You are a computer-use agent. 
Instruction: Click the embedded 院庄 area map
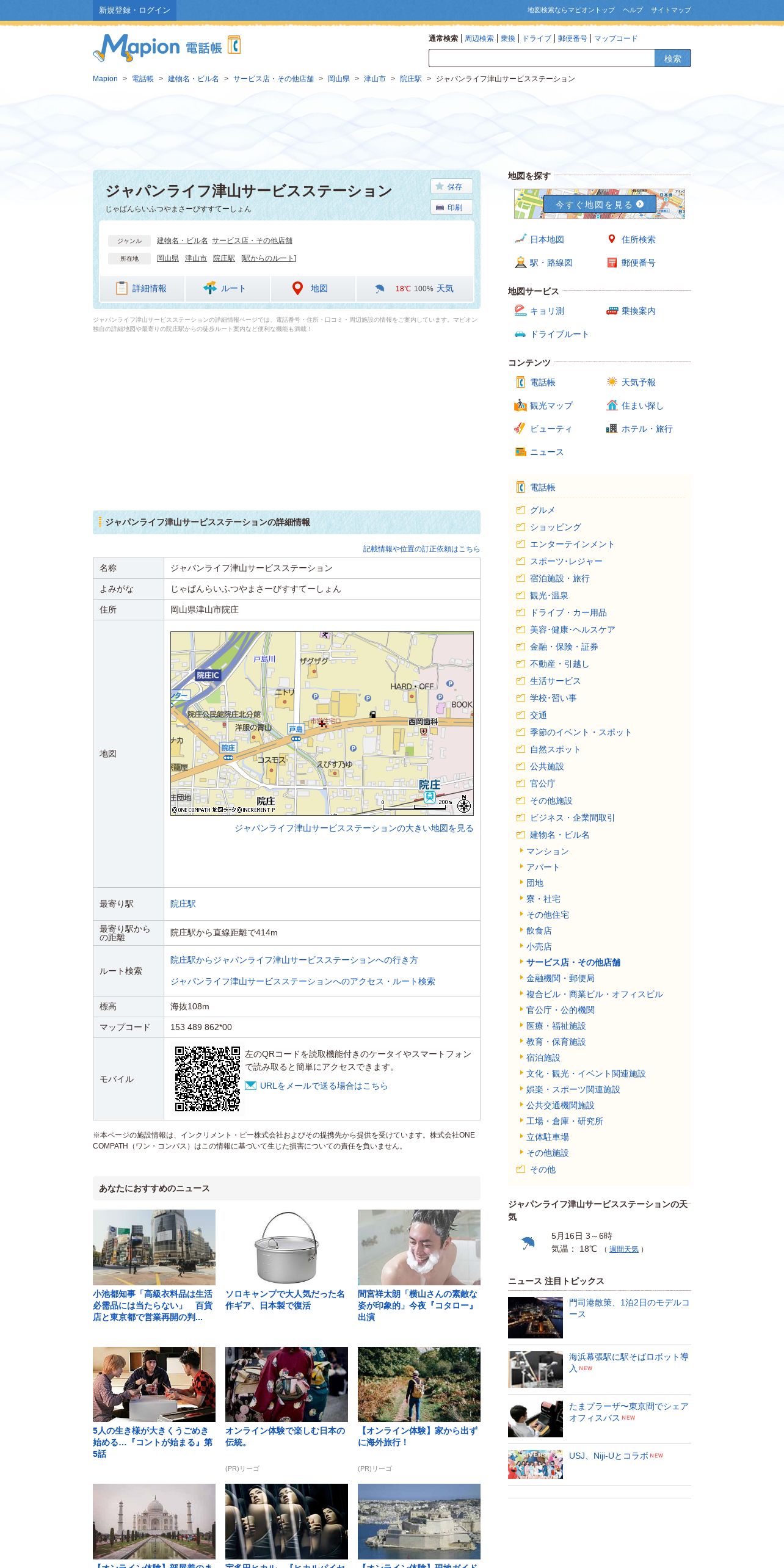coord(322,723)
